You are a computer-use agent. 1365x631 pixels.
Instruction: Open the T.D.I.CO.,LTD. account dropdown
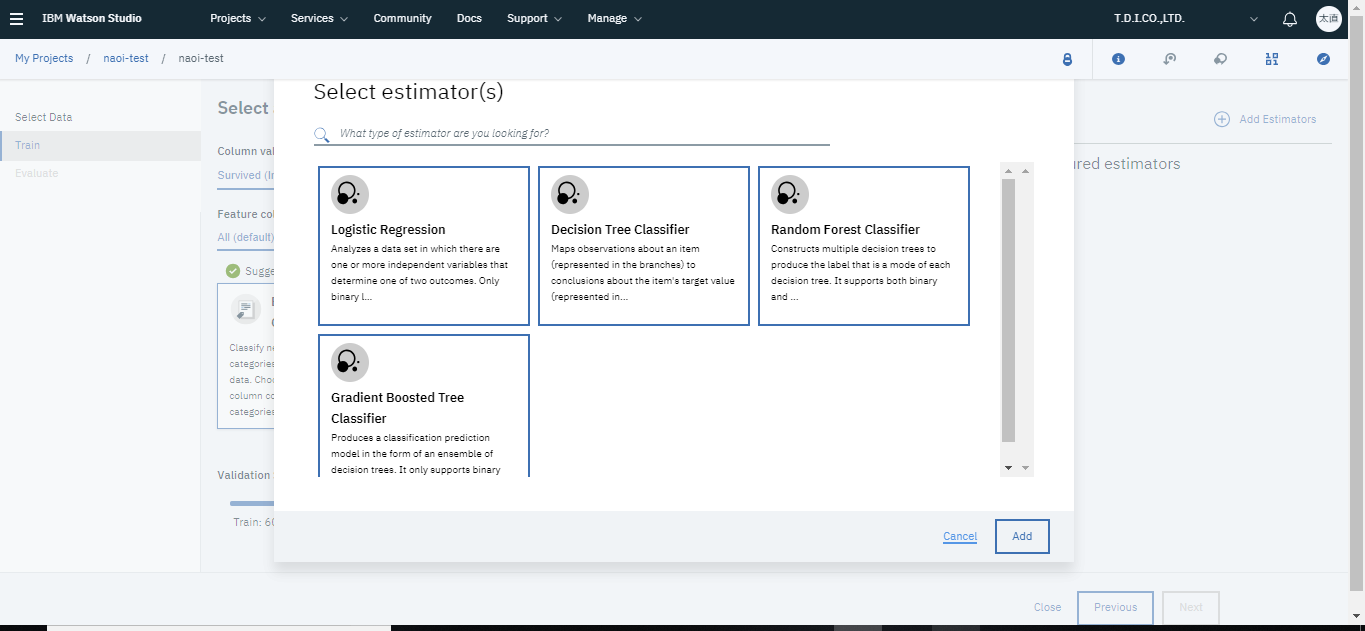click(x=1185, y=19)
